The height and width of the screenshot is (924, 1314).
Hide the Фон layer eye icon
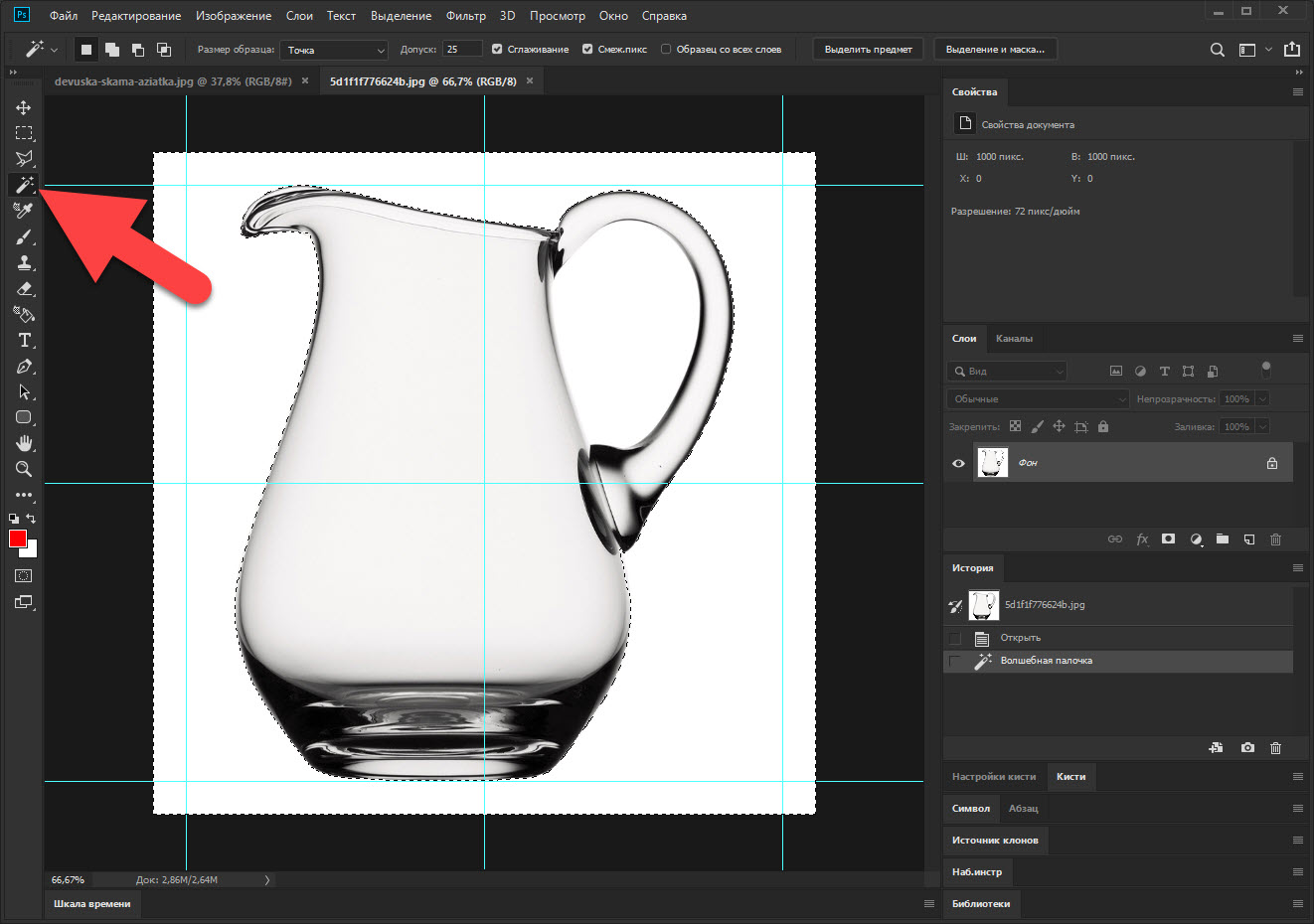[x=958, y=463]
